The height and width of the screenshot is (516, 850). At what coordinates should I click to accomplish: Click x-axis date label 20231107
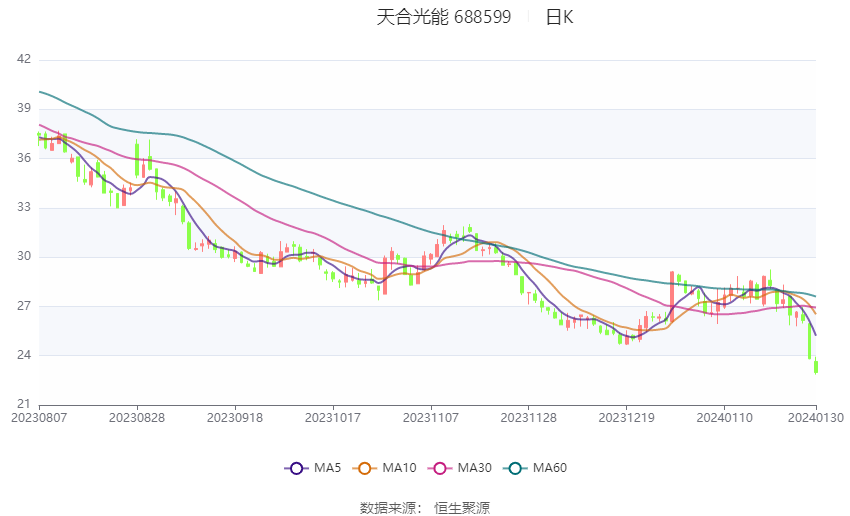tap(430, 418)
